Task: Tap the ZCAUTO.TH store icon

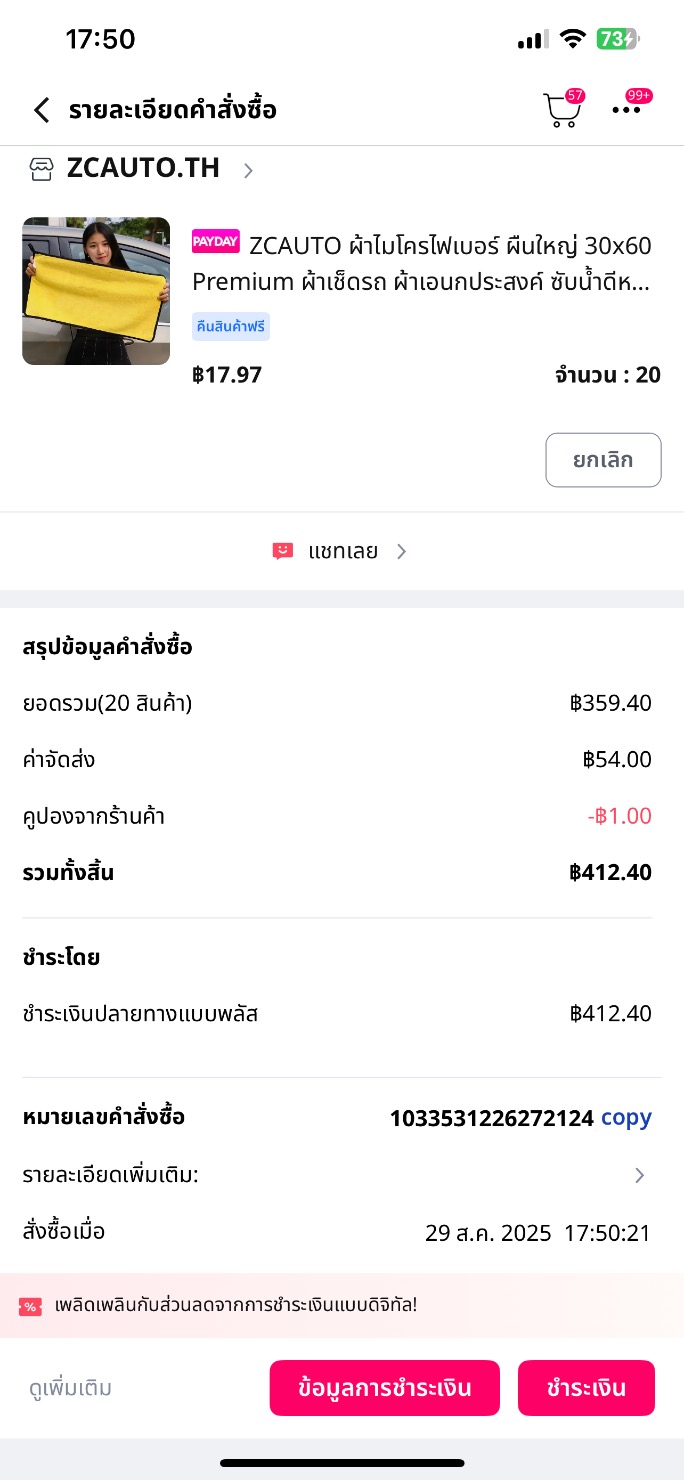Action: (41, 169)
